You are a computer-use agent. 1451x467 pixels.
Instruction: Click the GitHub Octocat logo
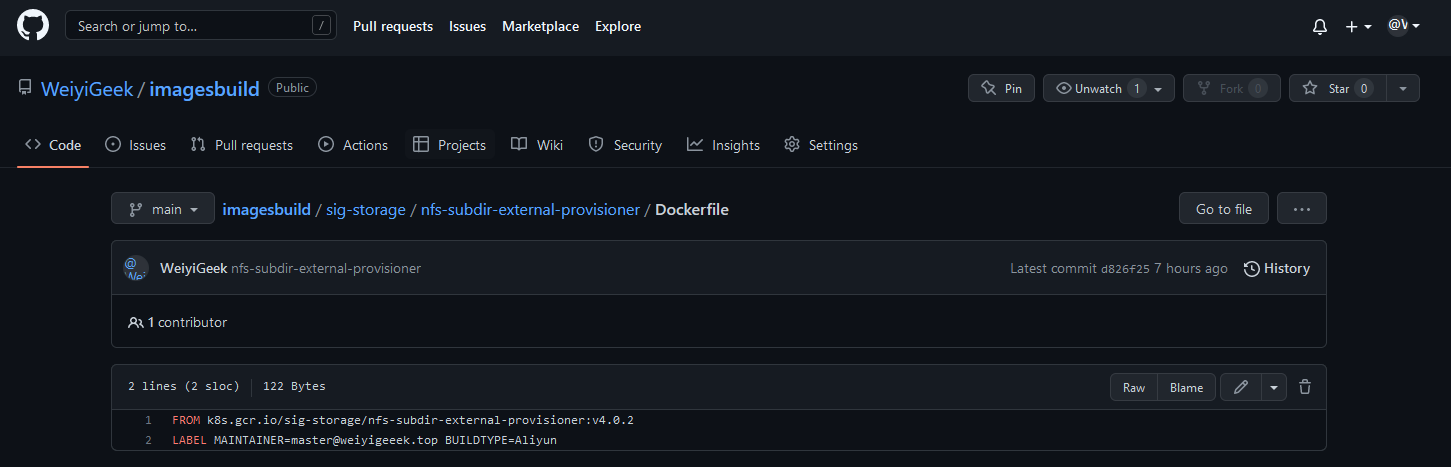(33, 25)
